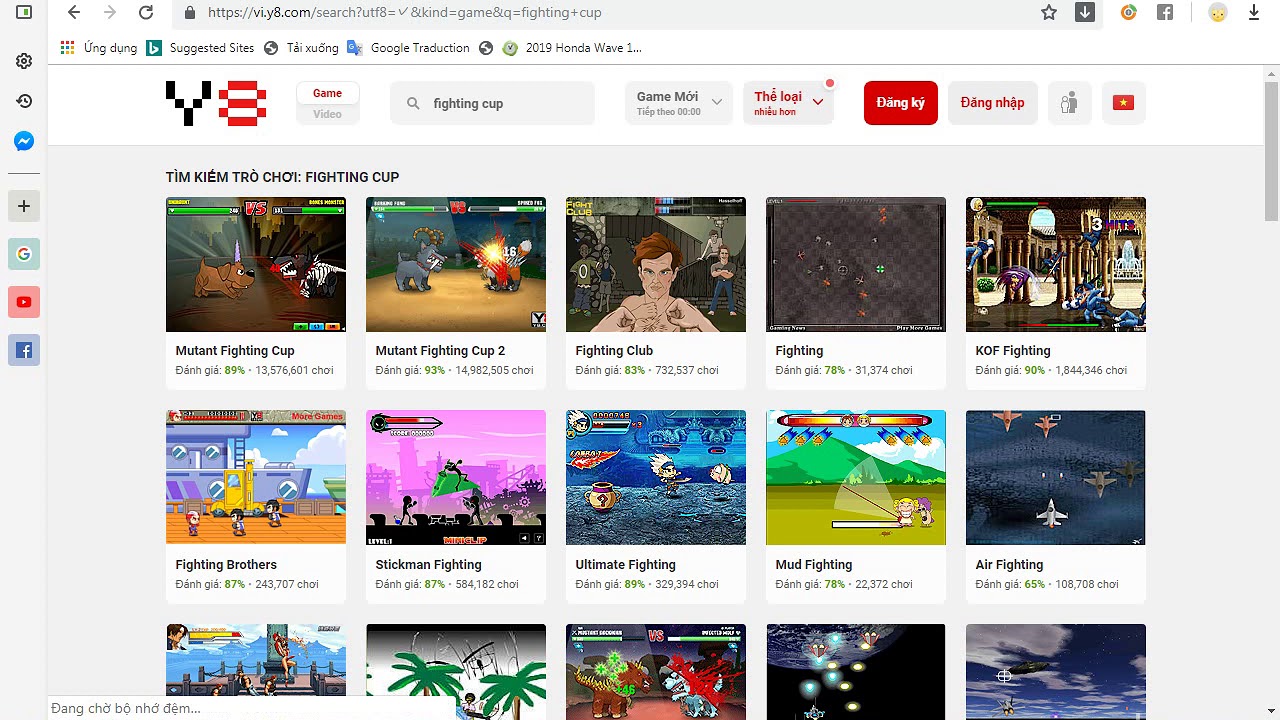The width and height of the screenshot is (1280, 720).
Task: Open the Air Fighting thumbnail
Action: (x=1056, y=477)
